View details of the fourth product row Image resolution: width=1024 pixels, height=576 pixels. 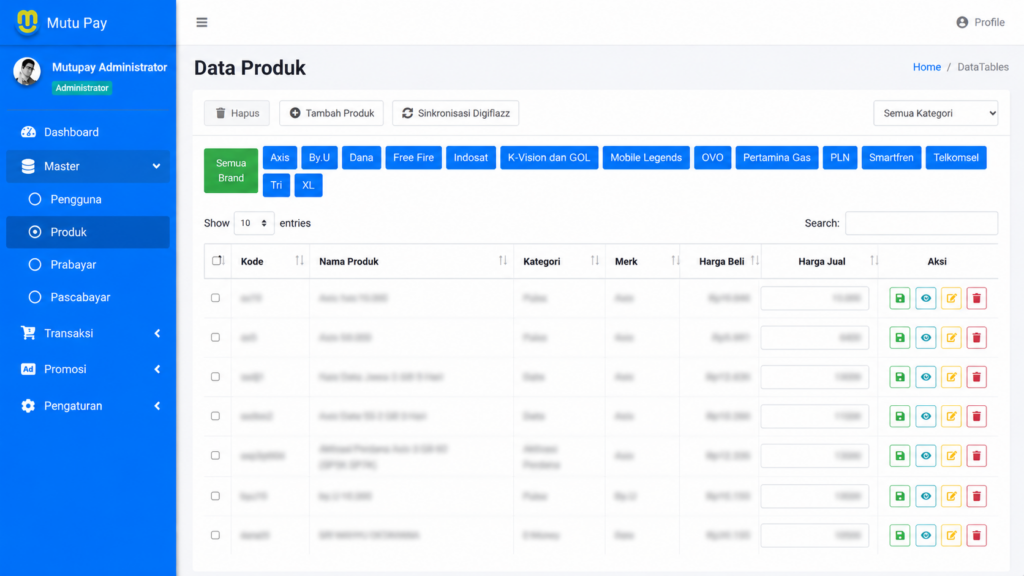[x=925, y=416]
